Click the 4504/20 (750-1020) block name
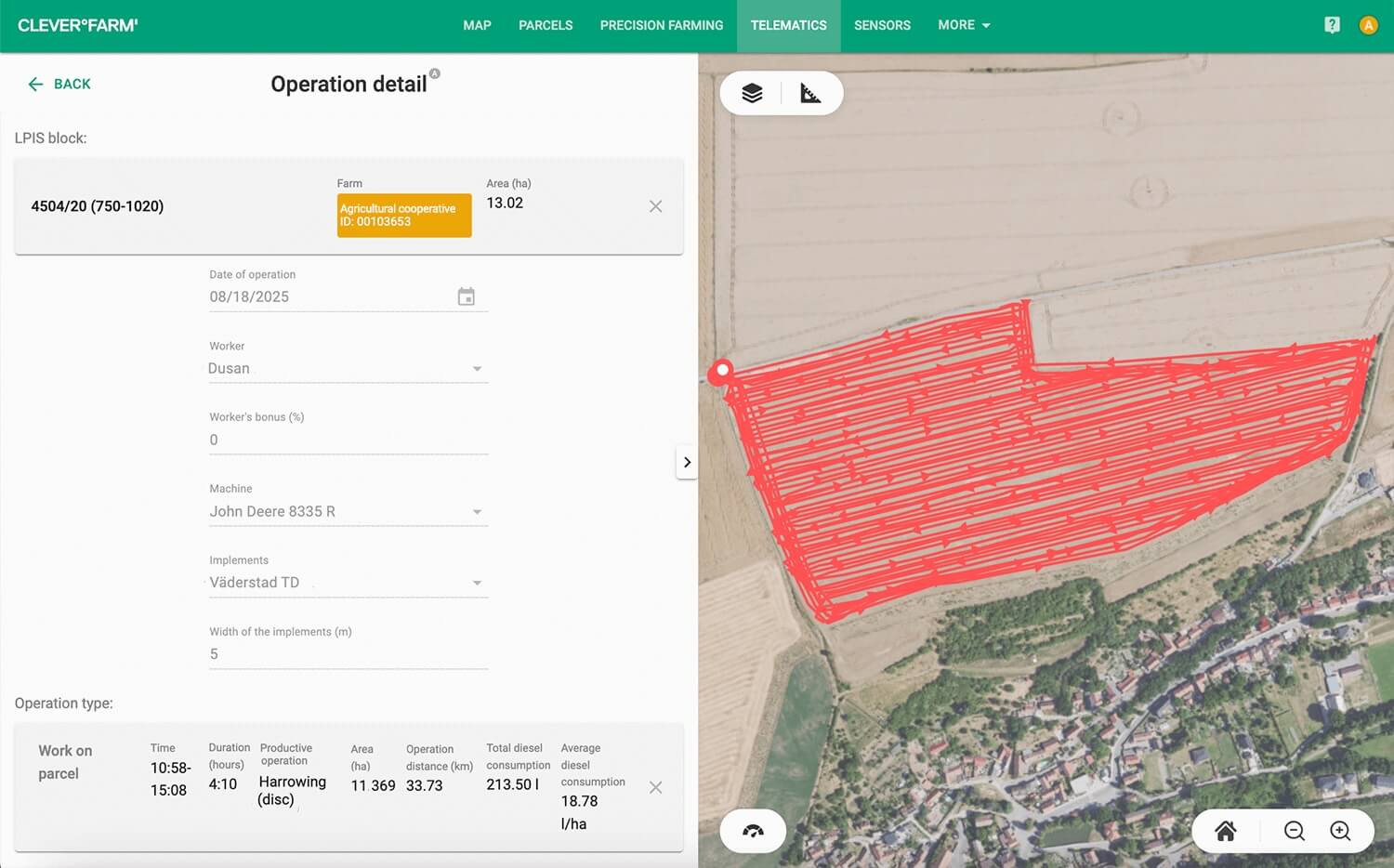 (98, 206)
